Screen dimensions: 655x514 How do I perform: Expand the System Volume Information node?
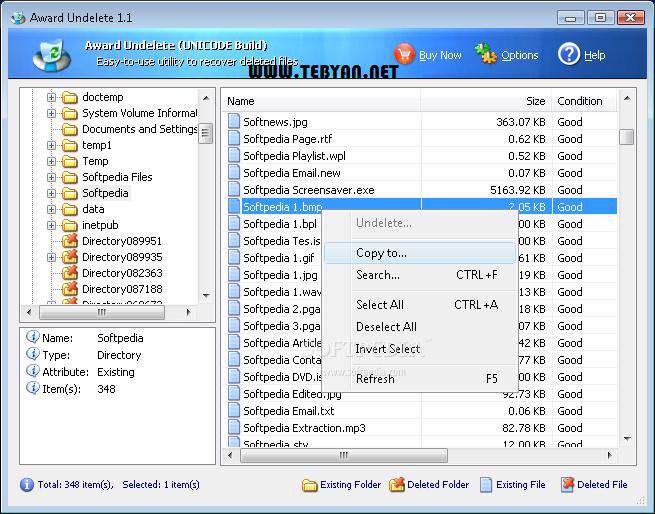[51, 113]
